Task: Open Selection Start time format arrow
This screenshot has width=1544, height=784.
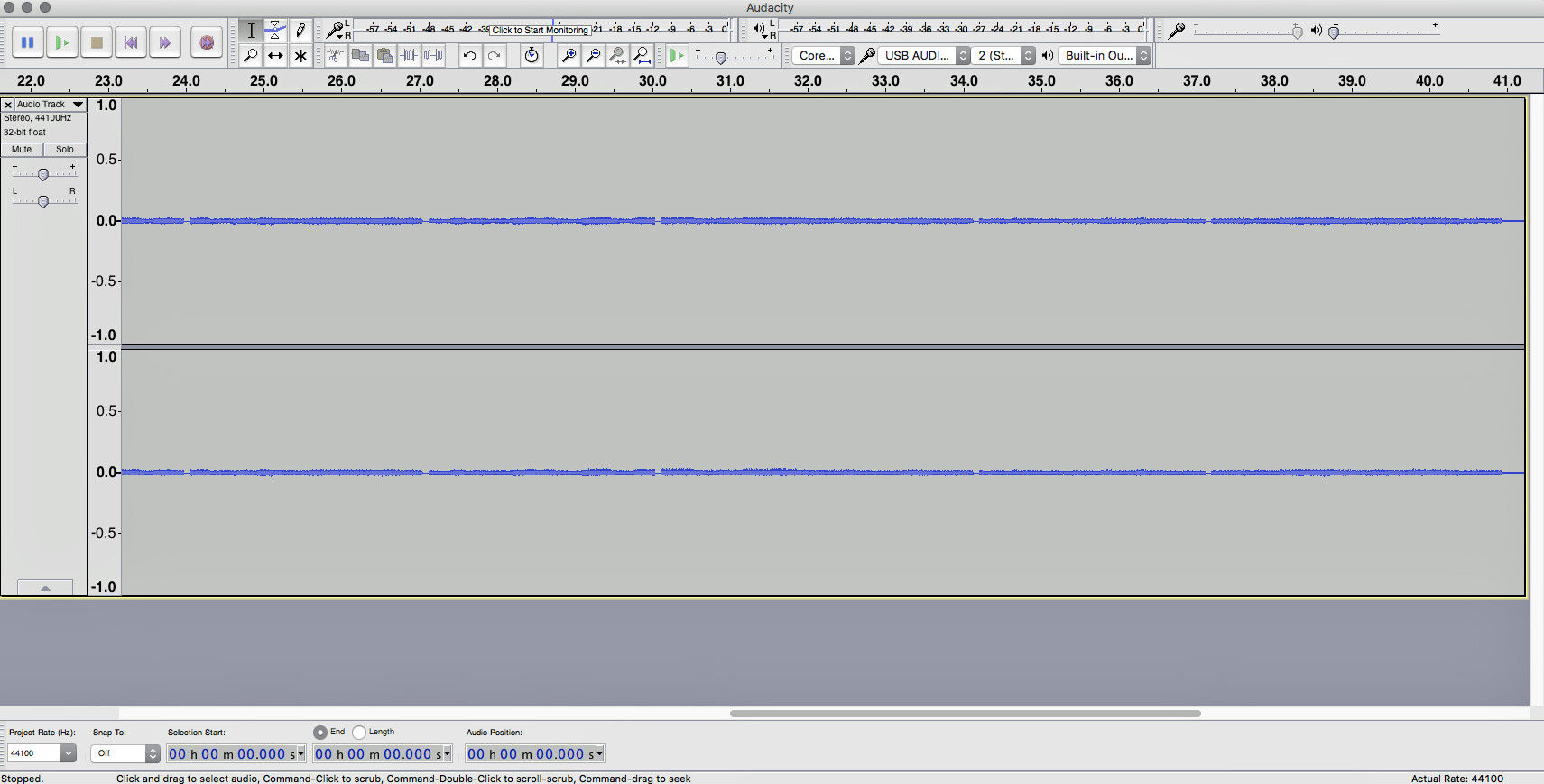Action: (300, 754)
